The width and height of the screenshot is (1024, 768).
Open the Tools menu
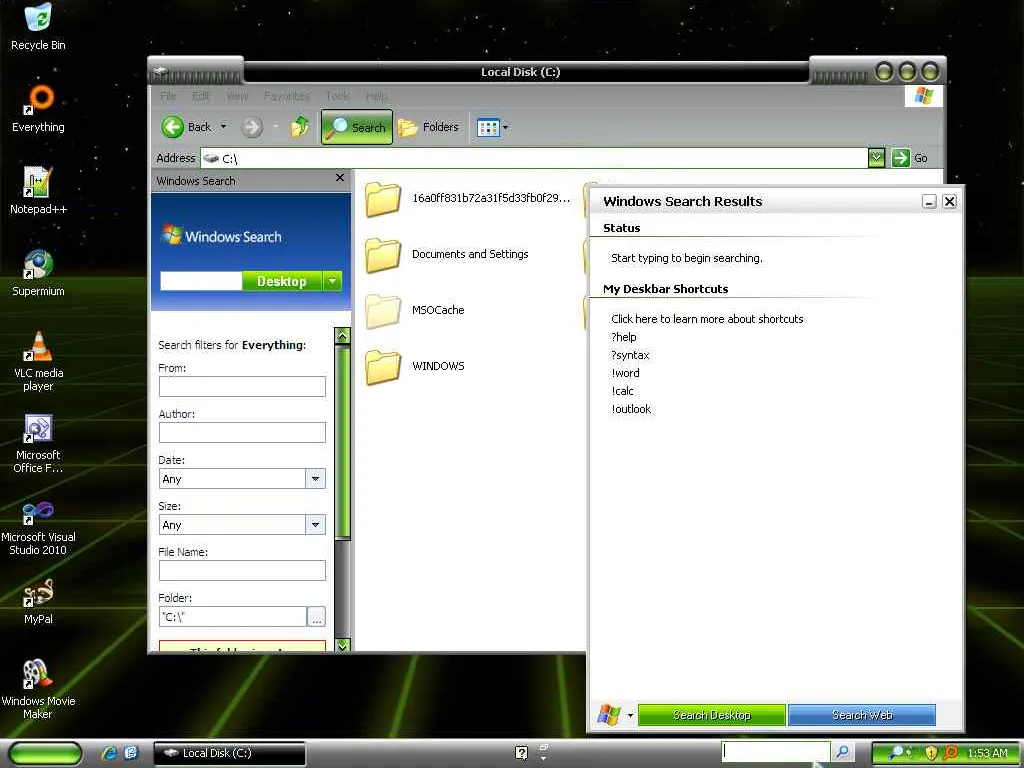click(338, 96)
